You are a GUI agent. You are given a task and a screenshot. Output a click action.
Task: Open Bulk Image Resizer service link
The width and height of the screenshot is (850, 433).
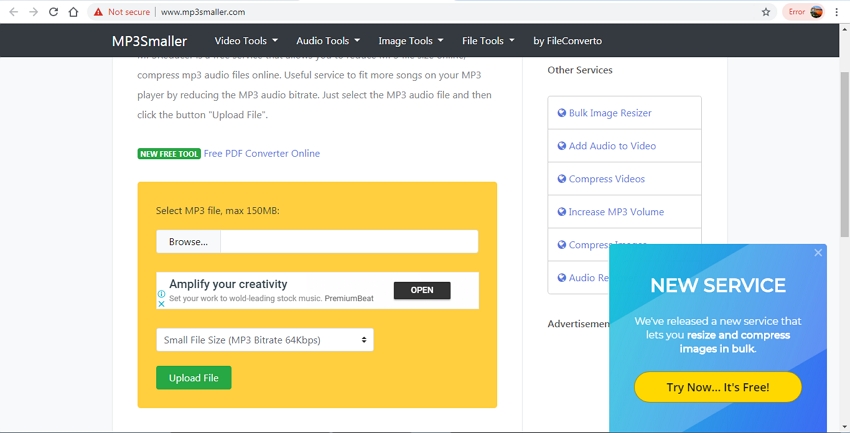(x=610, y=113)
